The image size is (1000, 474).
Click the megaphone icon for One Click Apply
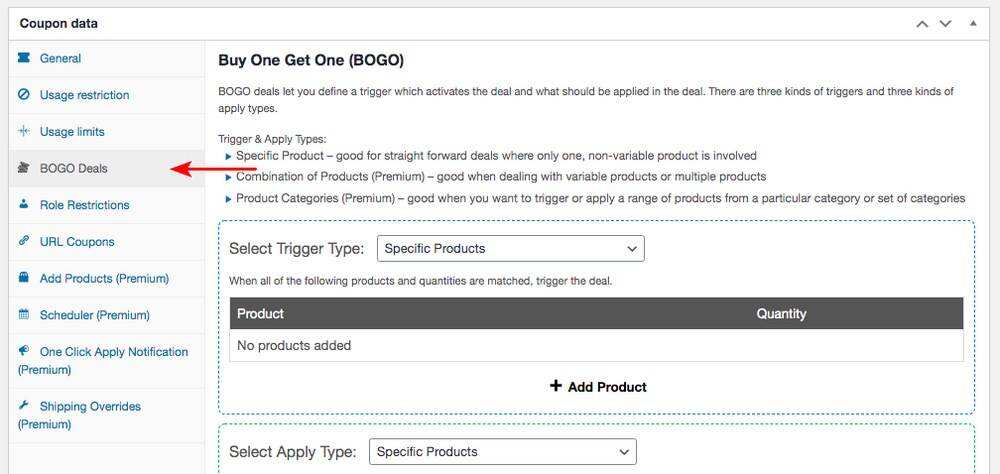[x=24, y=351]
